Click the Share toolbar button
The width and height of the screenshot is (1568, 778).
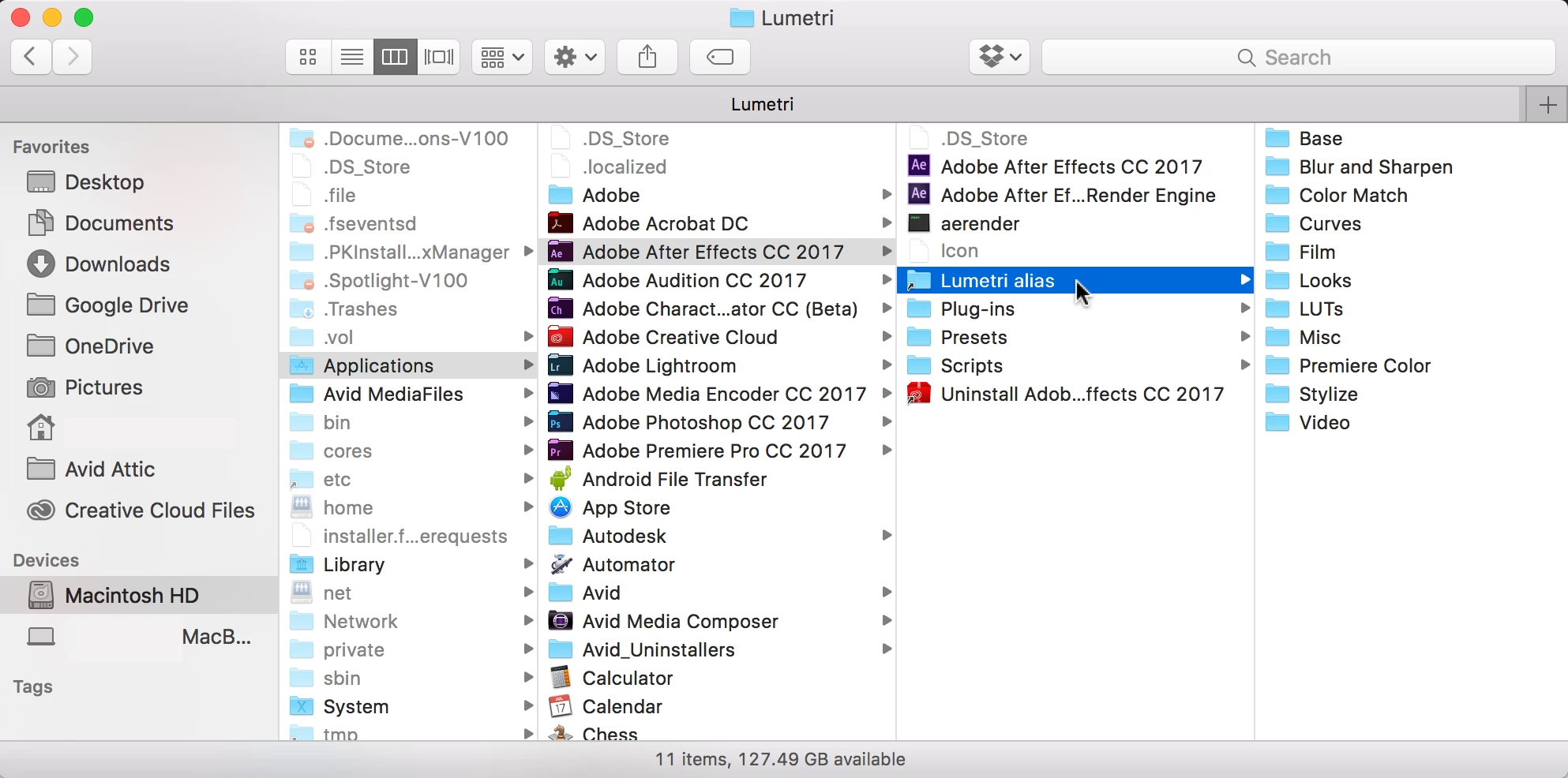click(647, 57)
